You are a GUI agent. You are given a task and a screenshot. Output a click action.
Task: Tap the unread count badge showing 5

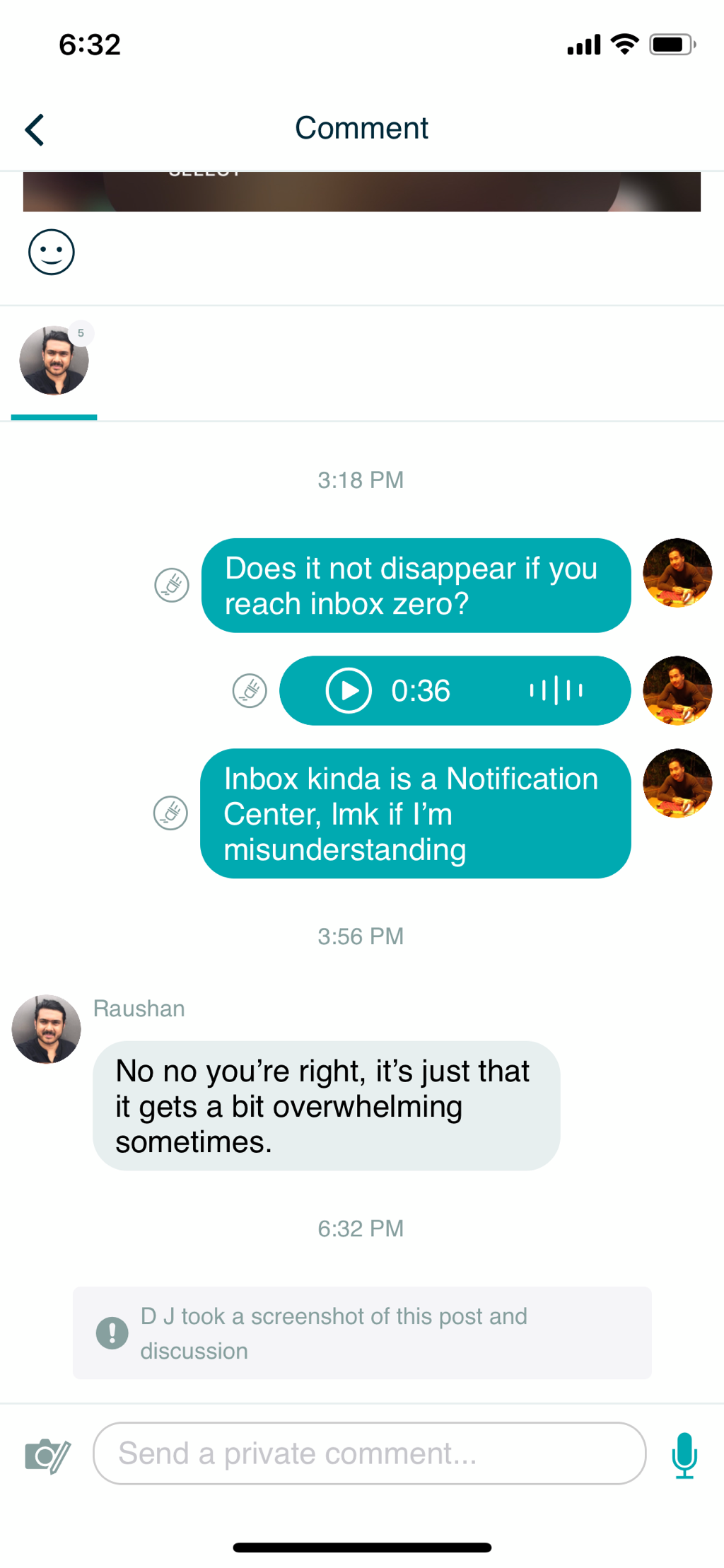tap(81, 333)
